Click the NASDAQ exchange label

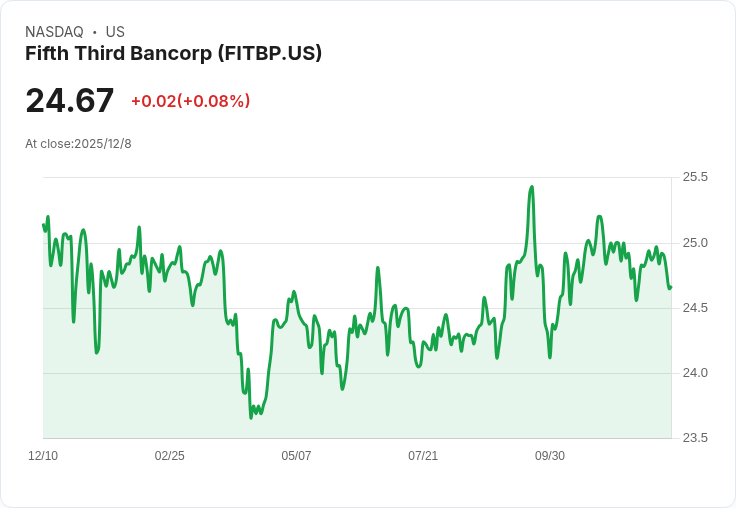click(x=54, y=32)
